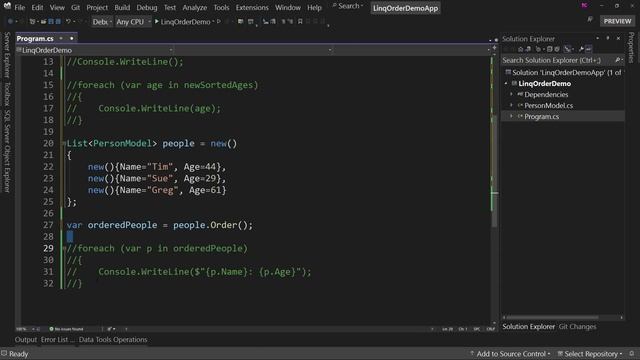Switch to the Git Changes tab
The height and width of the screenshot is (360, 640).
(x=577, y=327)
